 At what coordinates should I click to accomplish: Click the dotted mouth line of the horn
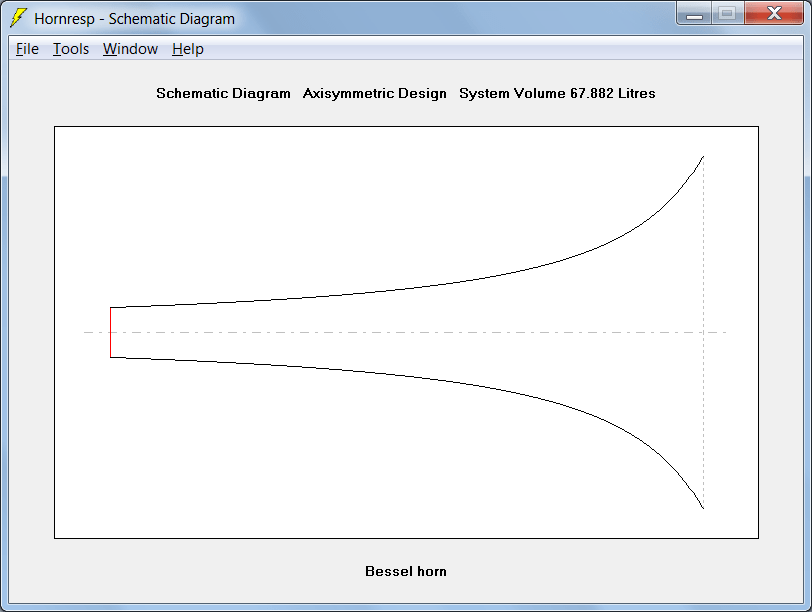point(703,332)
